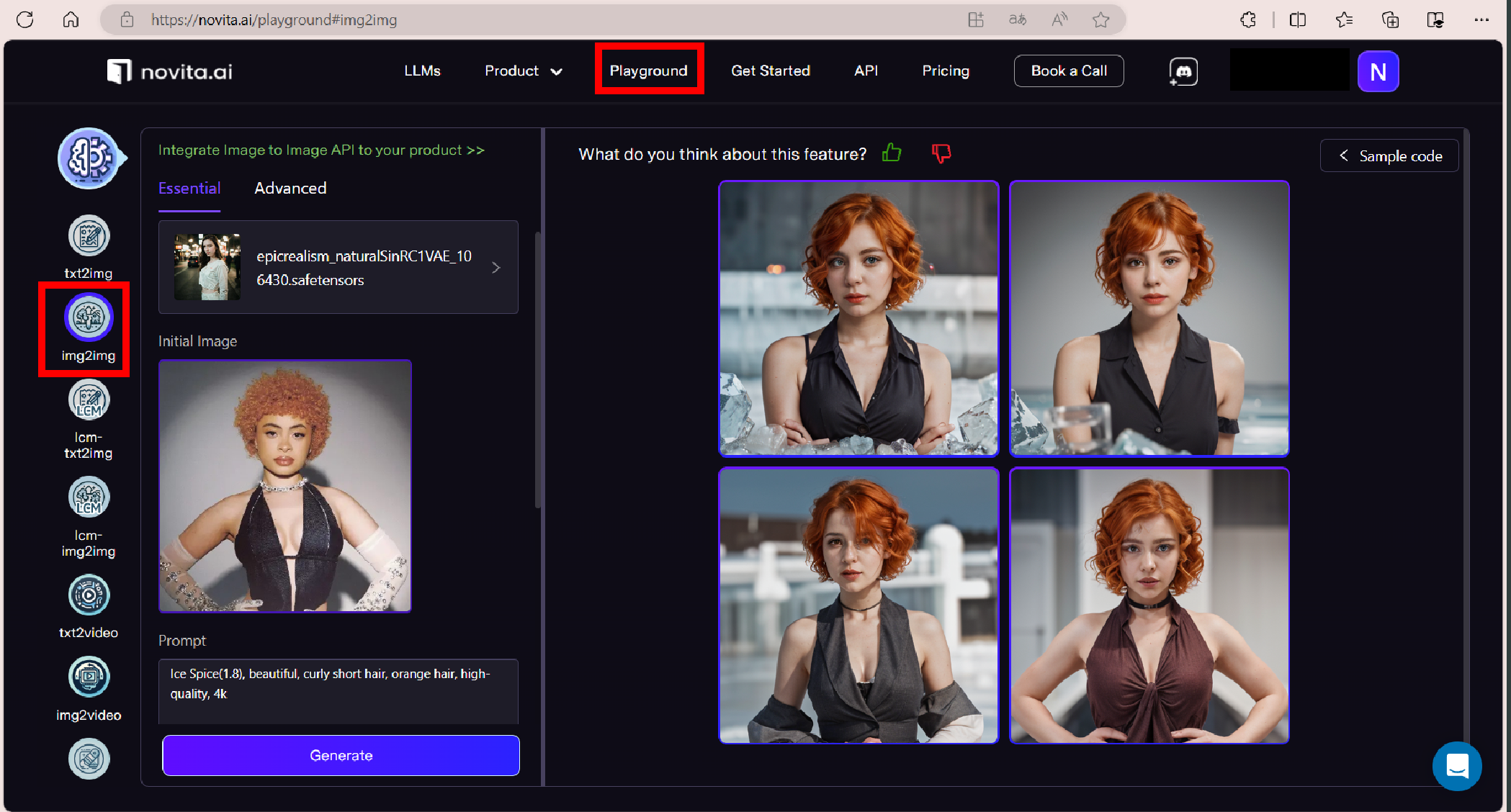Follow the Integrate Image to Image API link
Image resolution: width=1511 pixels, height=812 pixels.
pos(321,150)
